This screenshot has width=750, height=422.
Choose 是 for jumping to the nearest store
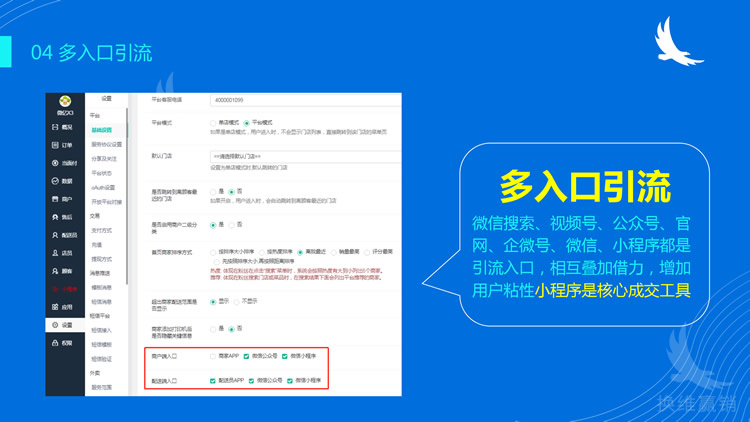tap(213, 192)
